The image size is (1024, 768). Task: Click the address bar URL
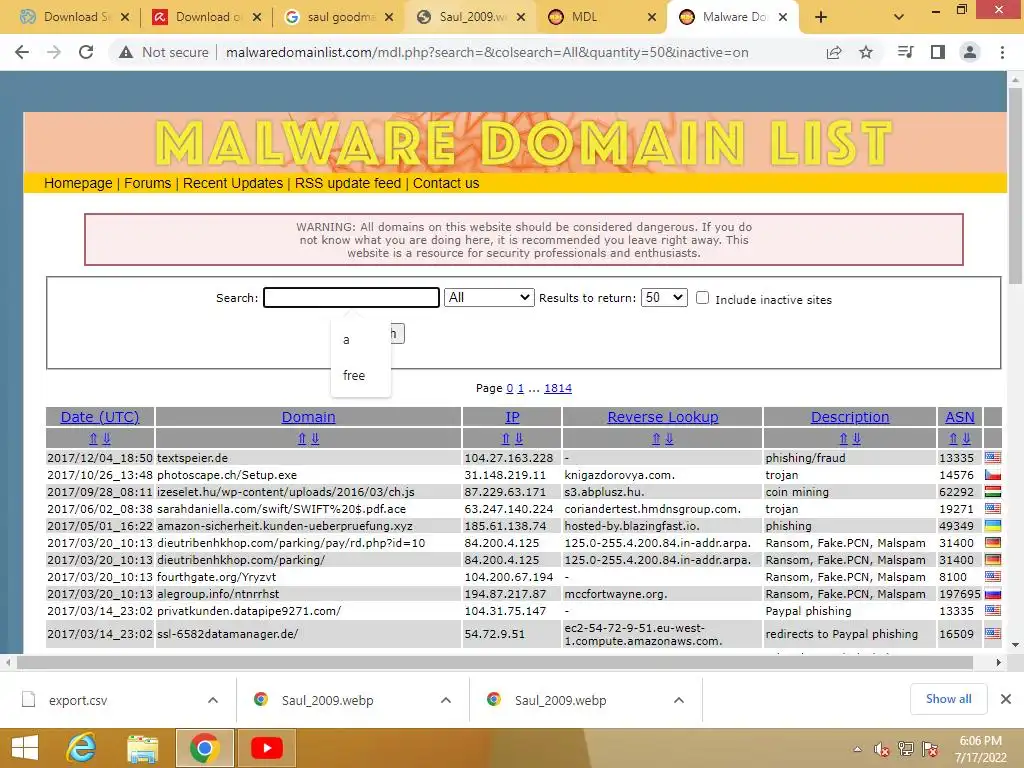[487, 52]
